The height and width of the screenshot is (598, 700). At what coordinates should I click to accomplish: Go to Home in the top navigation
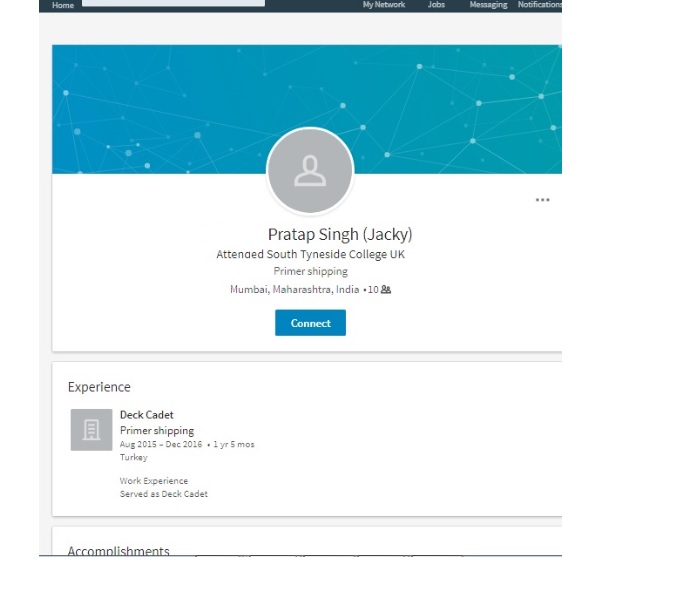(x=63, y=5)
